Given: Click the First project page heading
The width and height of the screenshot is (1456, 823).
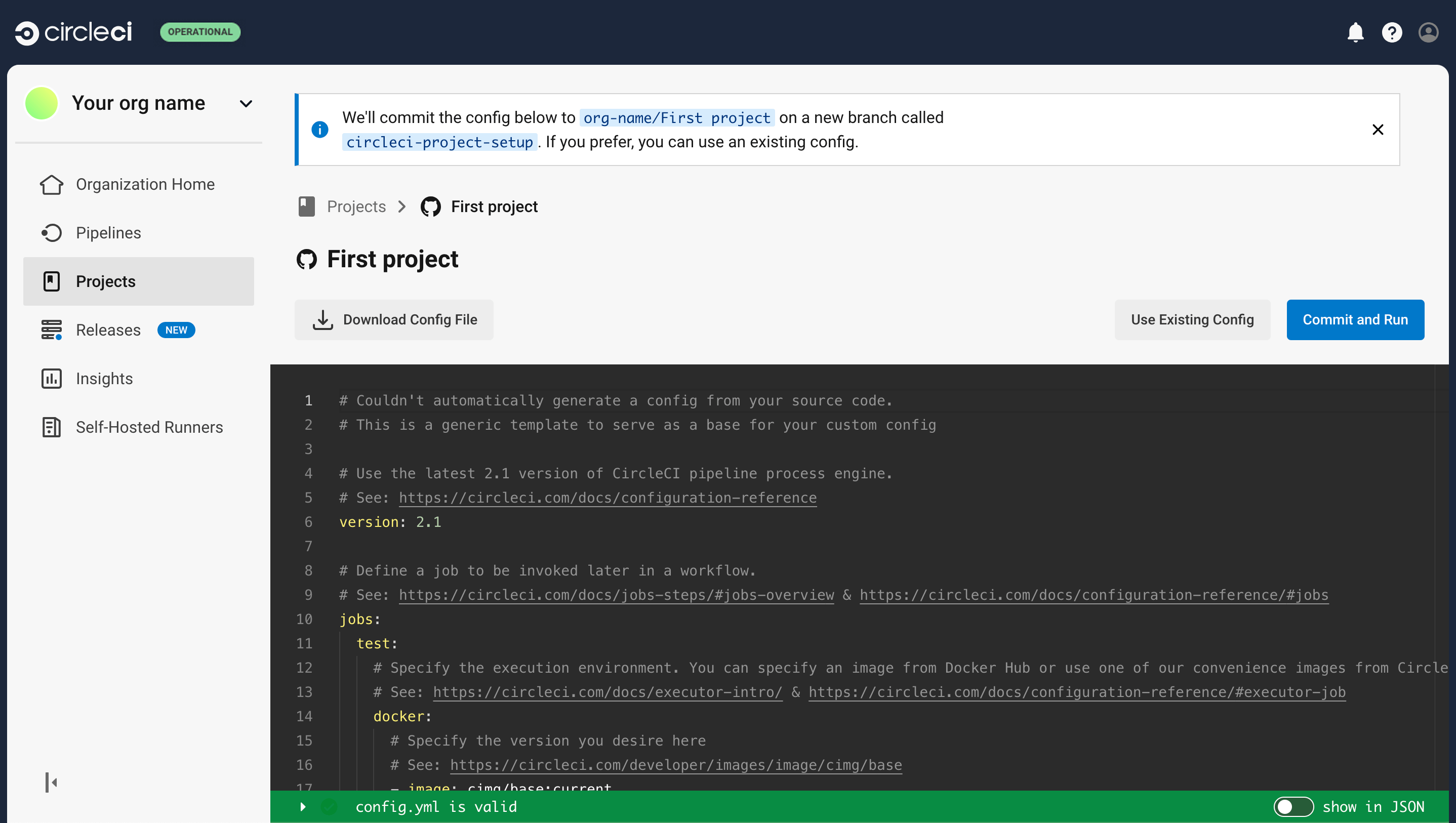Looking at the screenshot, I should pyautogui.click(x=392, y=260).
